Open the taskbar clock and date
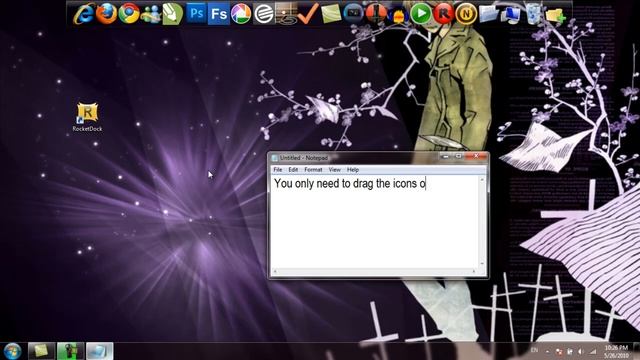 (616, 351)
